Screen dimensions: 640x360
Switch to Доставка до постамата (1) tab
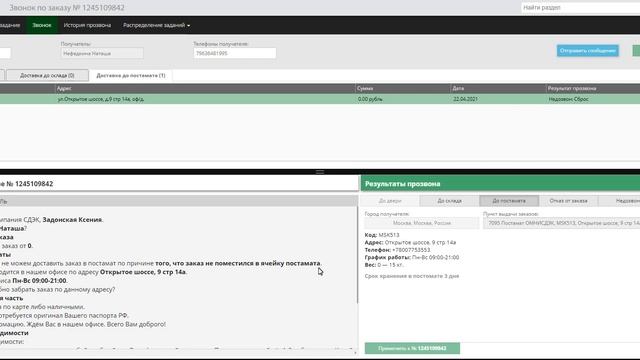(x=131, y=75)
